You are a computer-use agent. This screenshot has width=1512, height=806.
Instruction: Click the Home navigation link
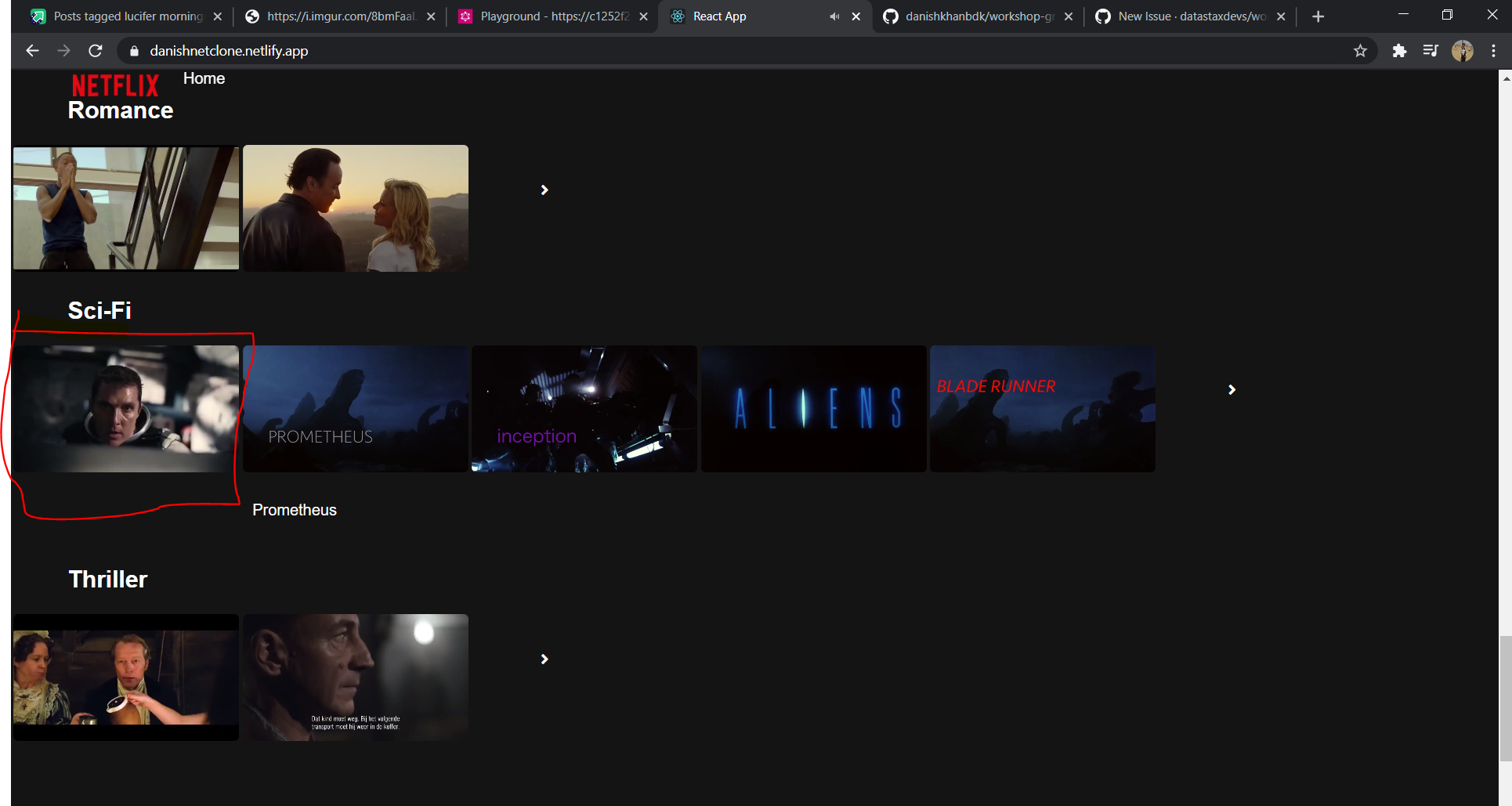203,78
